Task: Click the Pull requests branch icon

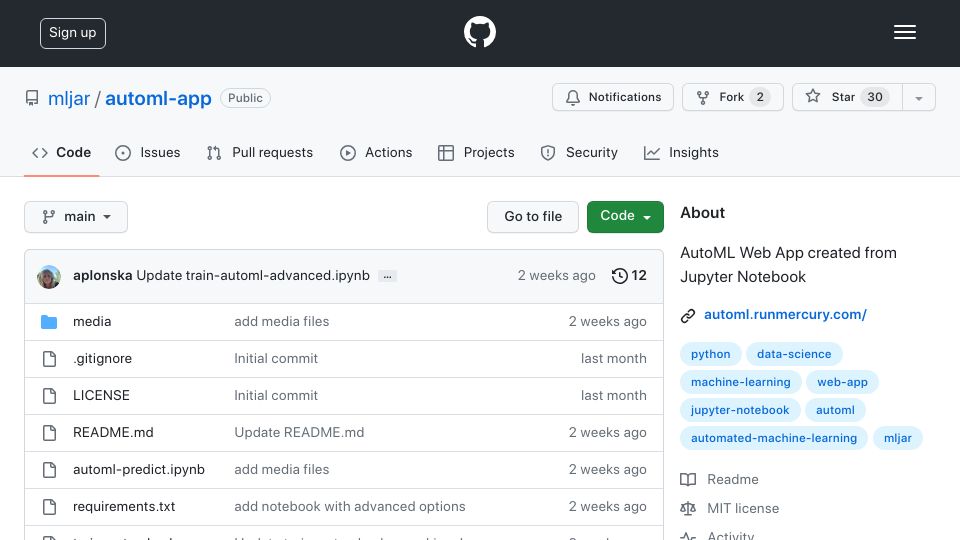Action: coord(214,153)
